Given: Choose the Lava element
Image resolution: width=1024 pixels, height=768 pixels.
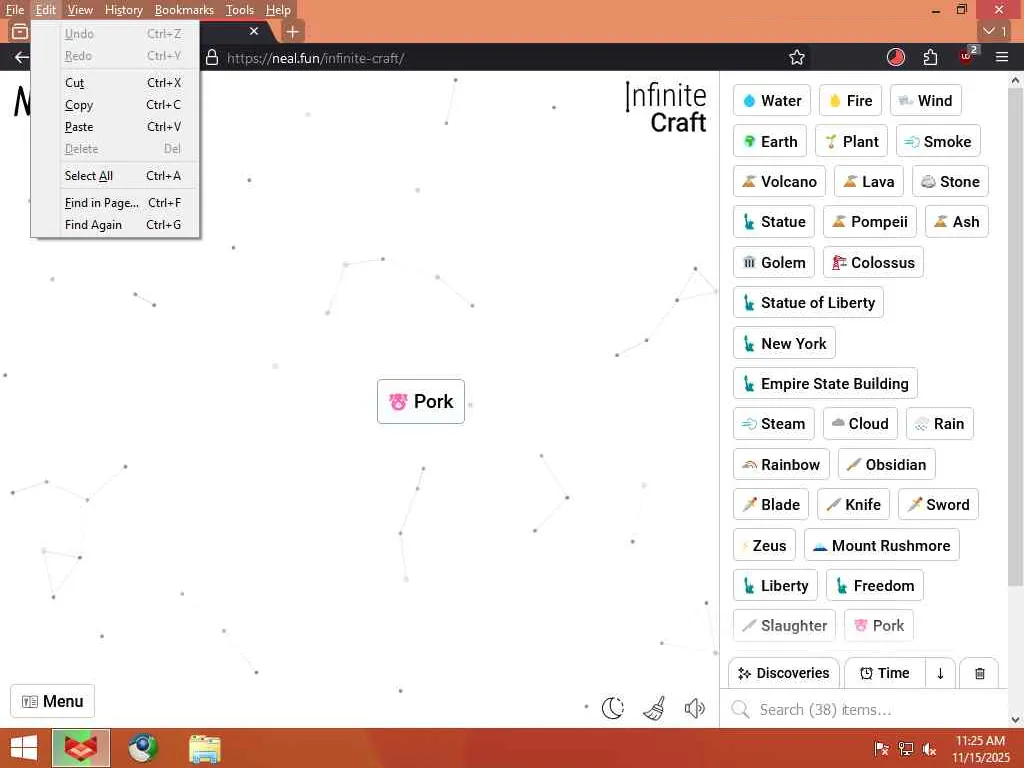Looking at the screenshot, I should pos(869,182).
